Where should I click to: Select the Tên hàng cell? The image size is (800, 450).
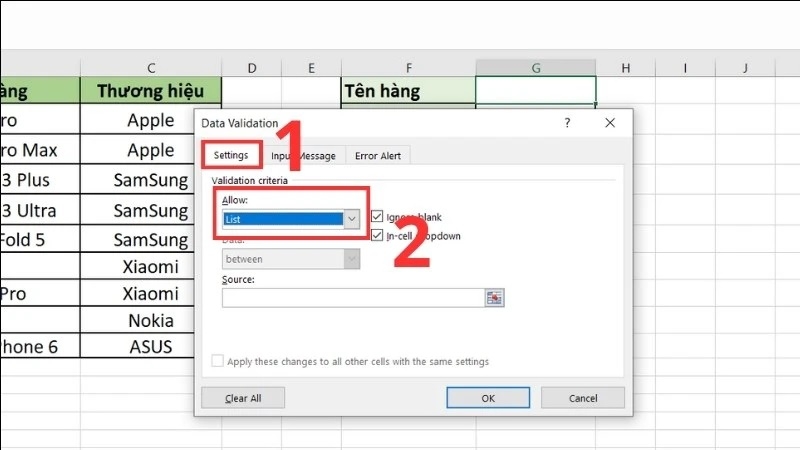tap(408, 91)
